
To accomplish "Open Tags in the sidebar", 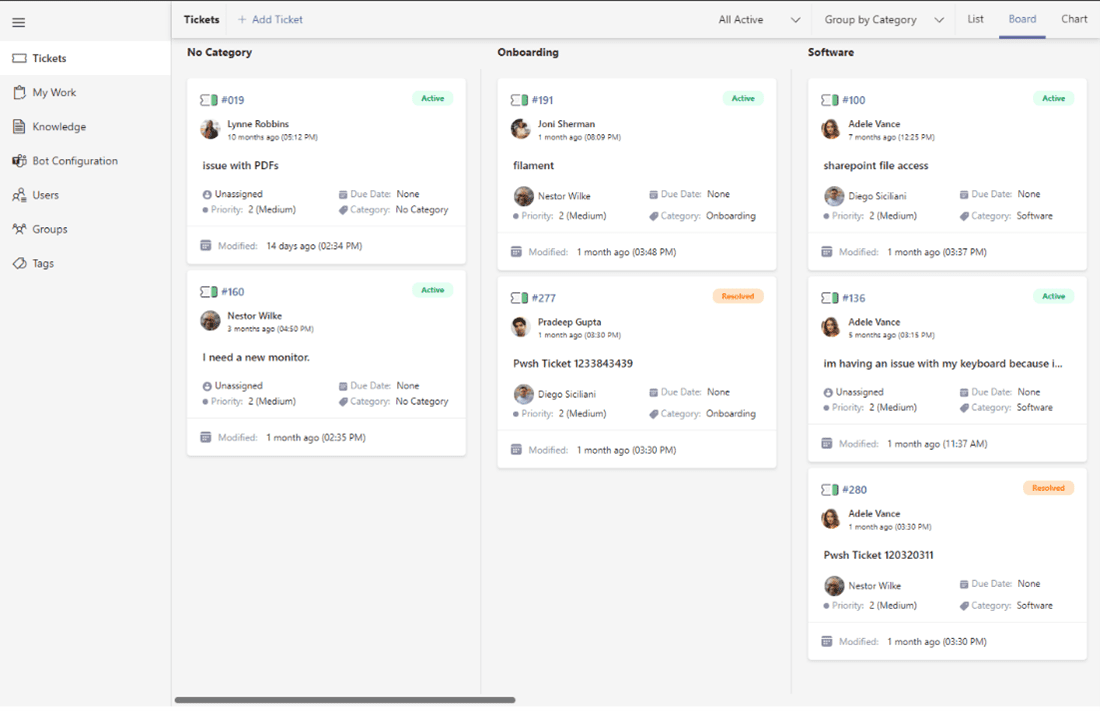I will (x=85, y=263).
